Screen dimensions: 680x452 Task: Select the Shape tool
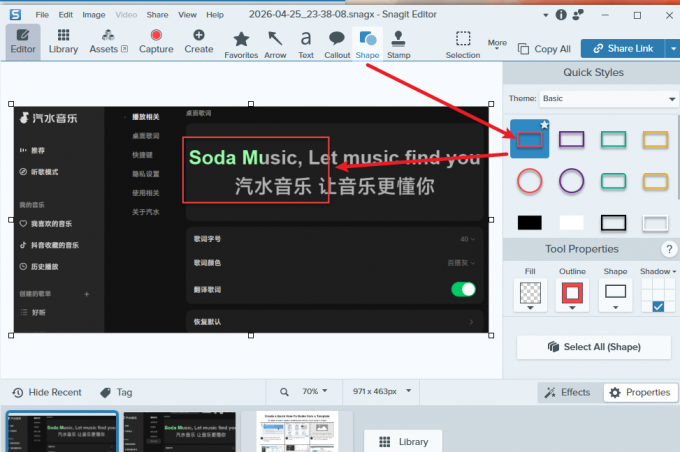point(367,44)
